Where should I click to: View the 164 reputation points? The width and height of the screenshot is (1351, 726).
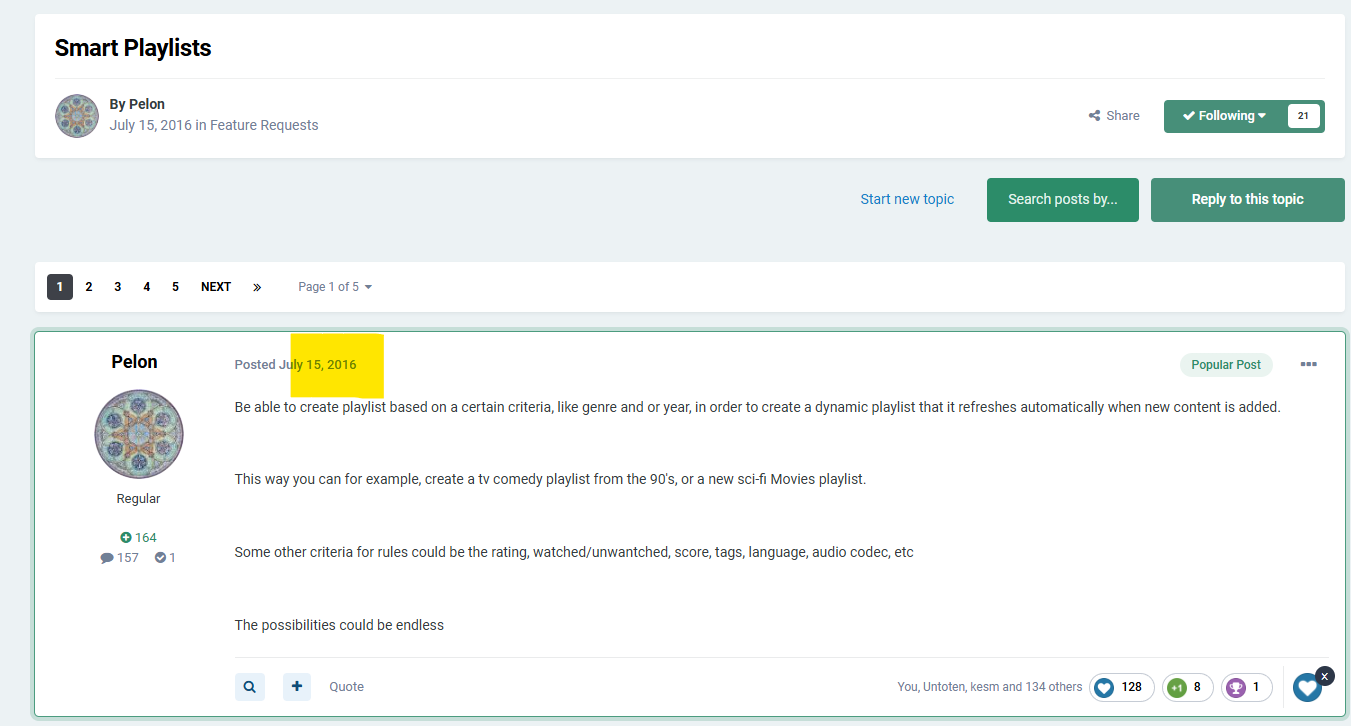point(139,538)
